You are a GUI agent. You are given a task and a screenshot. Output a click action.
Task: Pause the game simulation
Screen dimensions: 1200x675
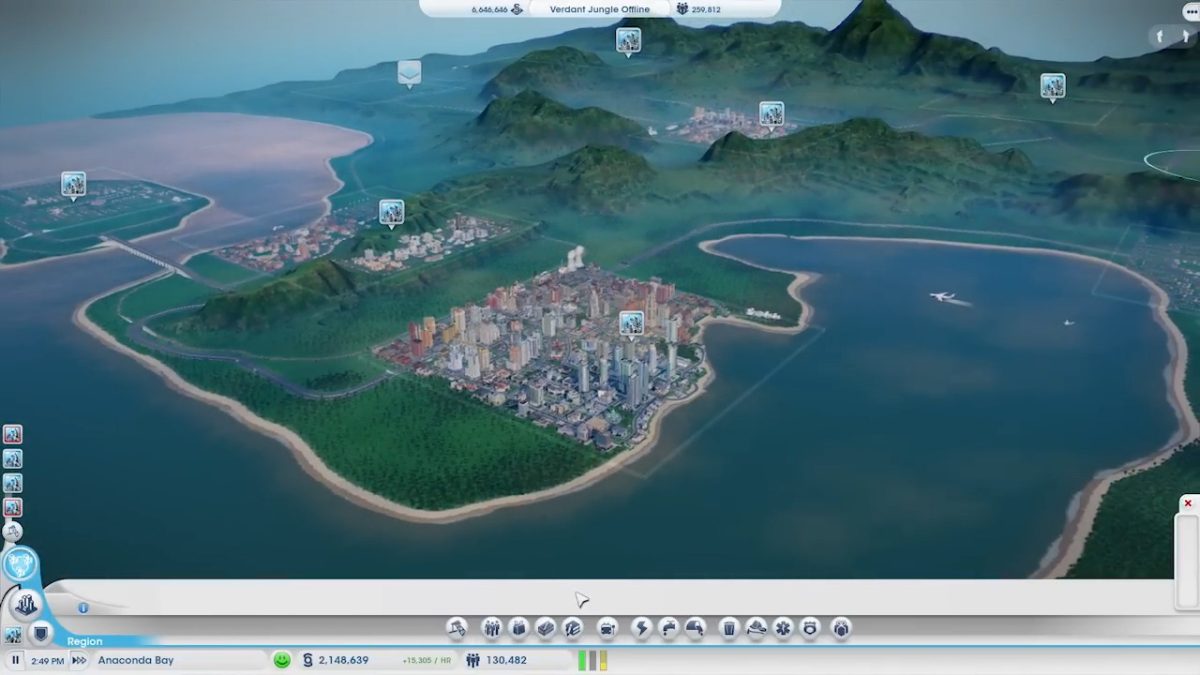(x=16, y=660)
